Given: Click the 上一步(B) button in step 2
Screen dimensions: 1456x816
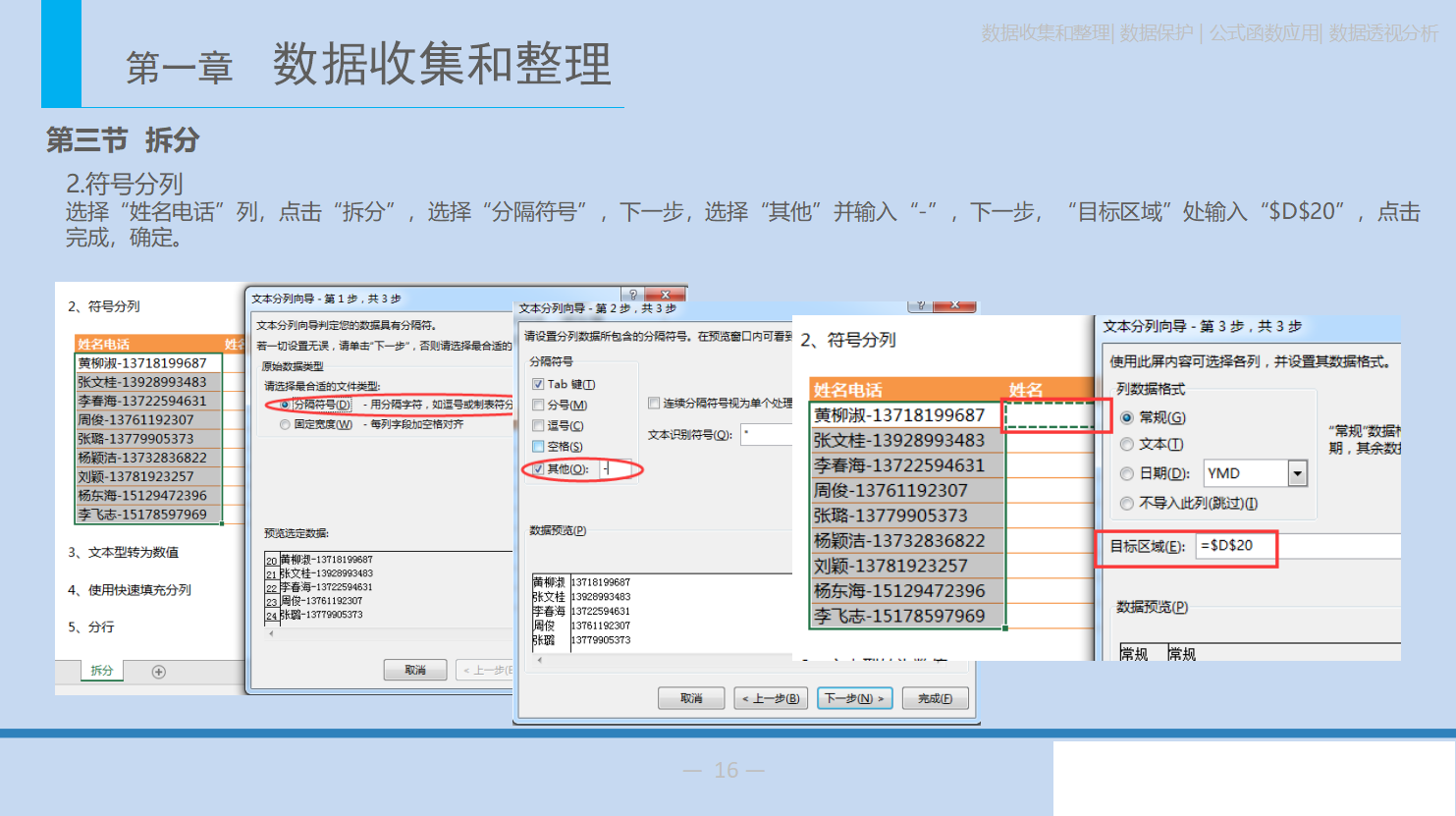Looking at the screenshot, I should coord(771,698).
